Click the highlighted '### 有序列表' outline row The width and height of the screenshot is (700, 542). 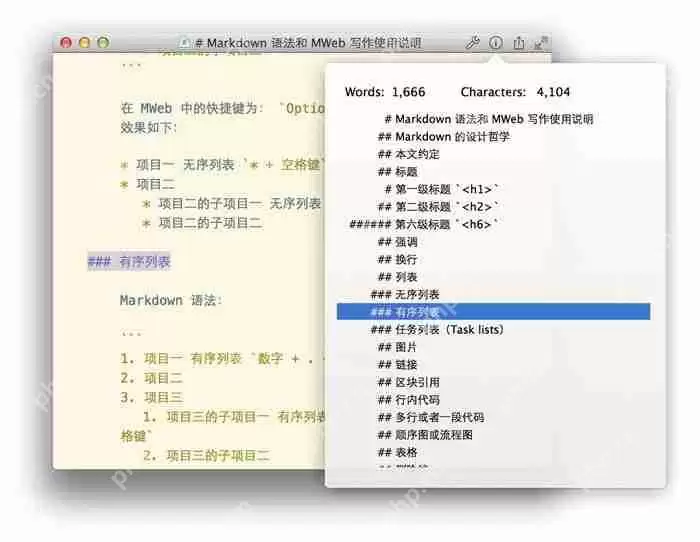pyautogui.click(x=493, y=312)
